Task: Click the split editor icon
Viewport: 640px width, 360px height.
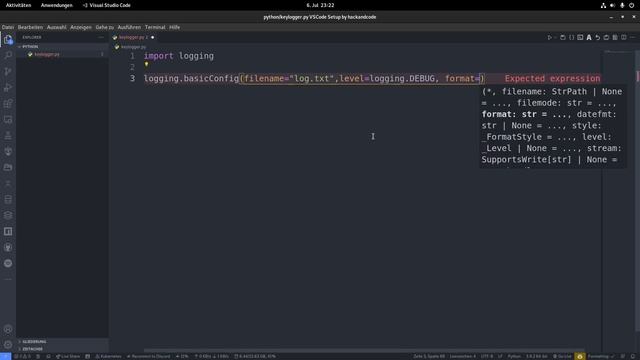Action: 624,38
